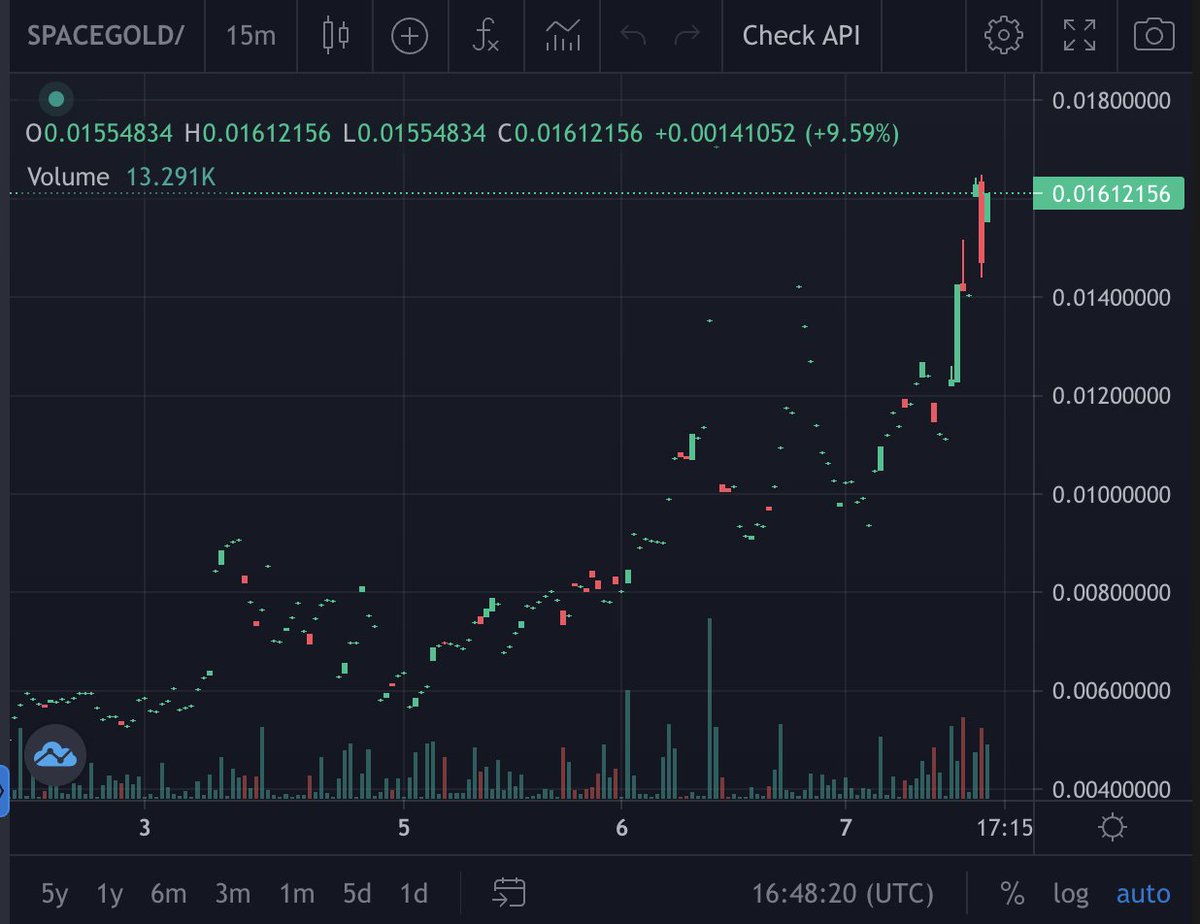
Task: Open the SPACEGOLD symbol search
Action: coord(106,36)
